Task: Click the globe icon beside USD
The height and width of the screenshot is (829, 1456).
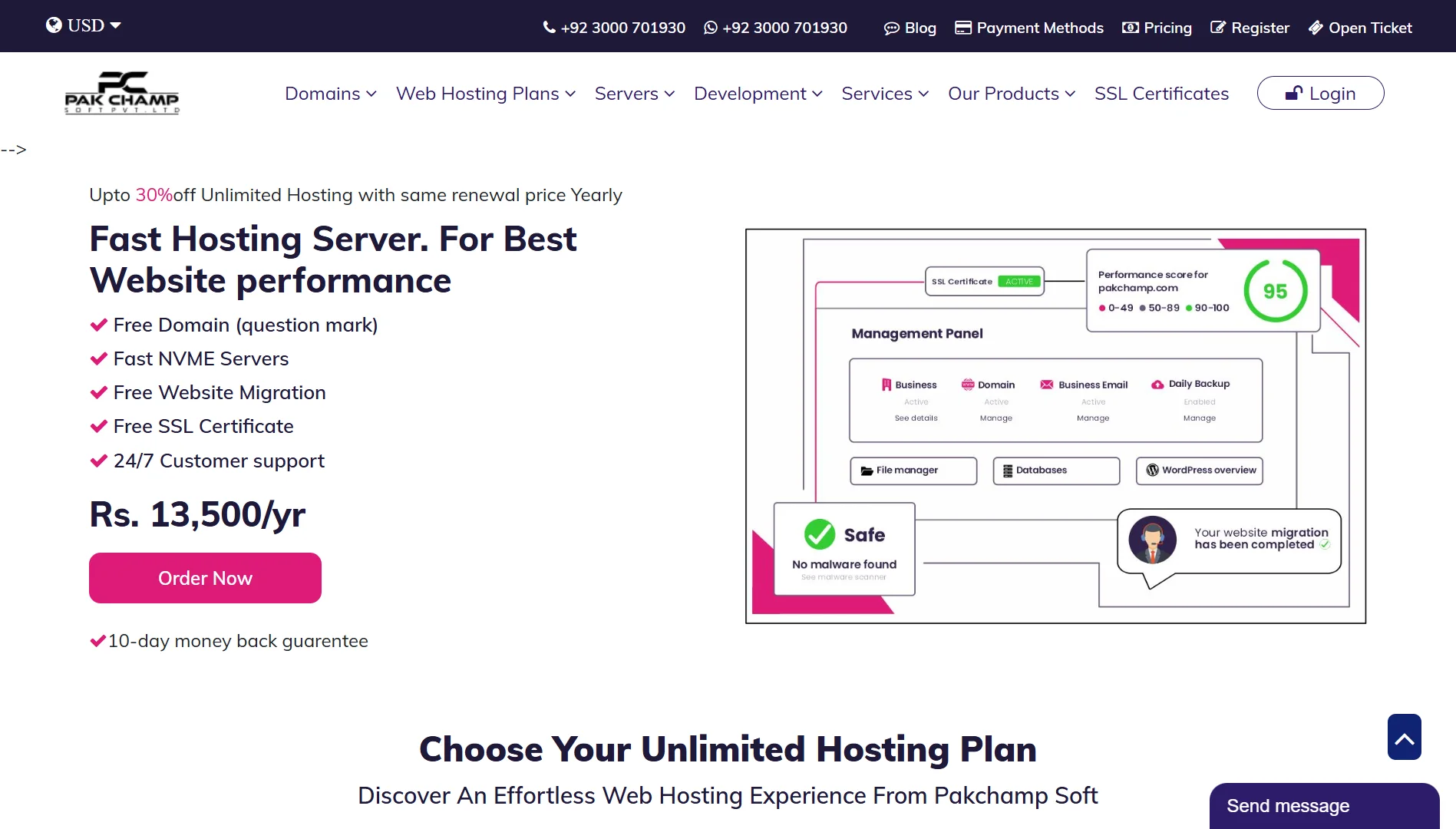Action: click(x=54, y=25)
